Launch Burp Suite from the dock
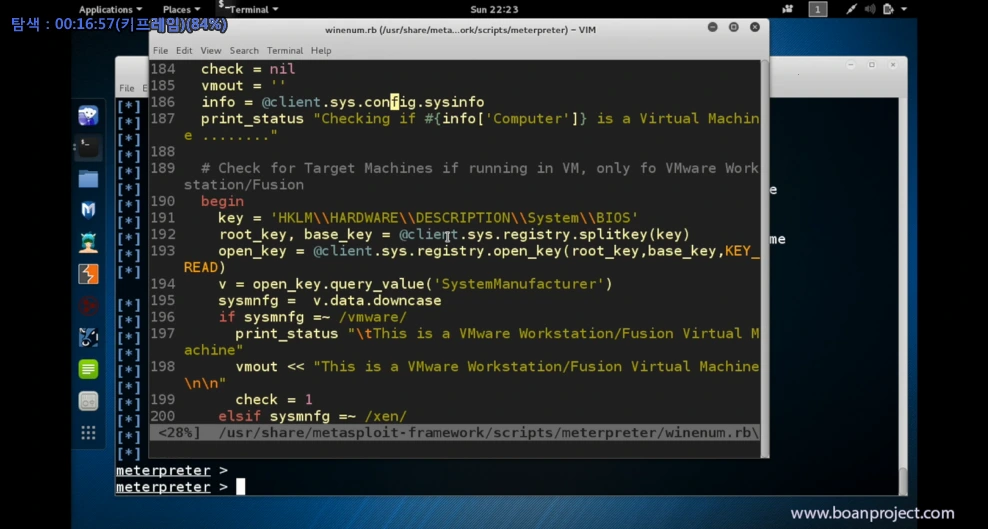Image resolution: width=988 pixels, height=529 pixels. 88,274
